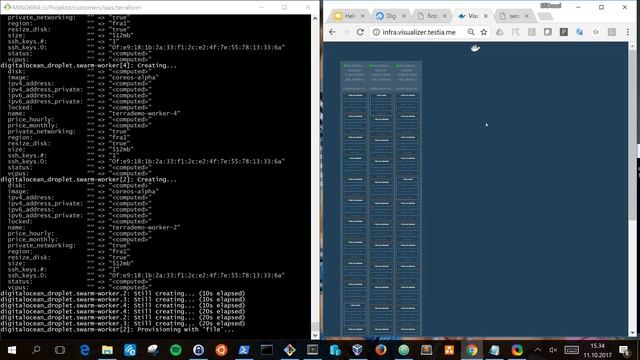640x360 pixels.
Task: Open PowerShell from the taskbar
Action: tap(244, 350)
